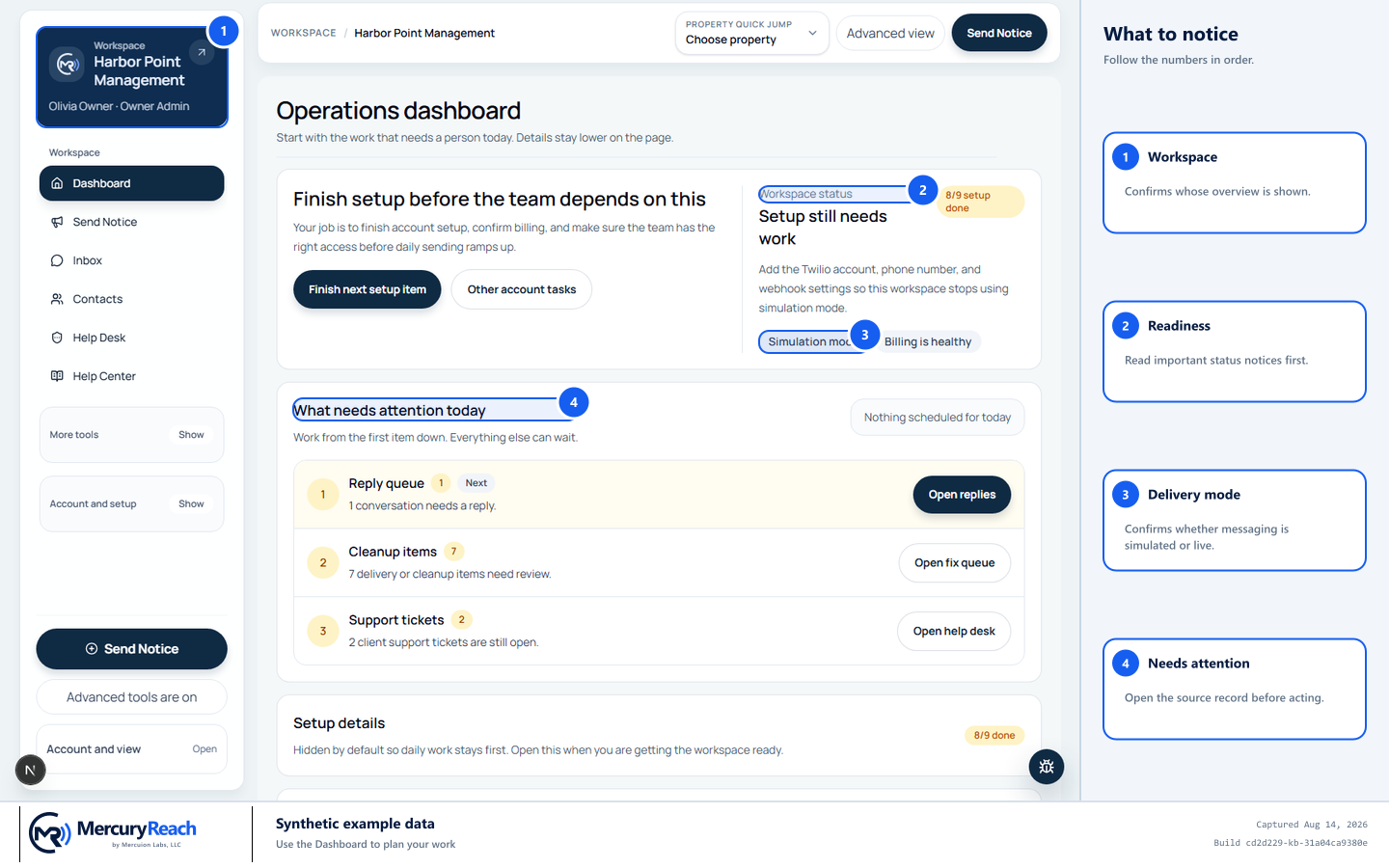The image size is (1389, 868).
Task: Click the large Send Notice button with plus icon
Action: tap(131, 649)
